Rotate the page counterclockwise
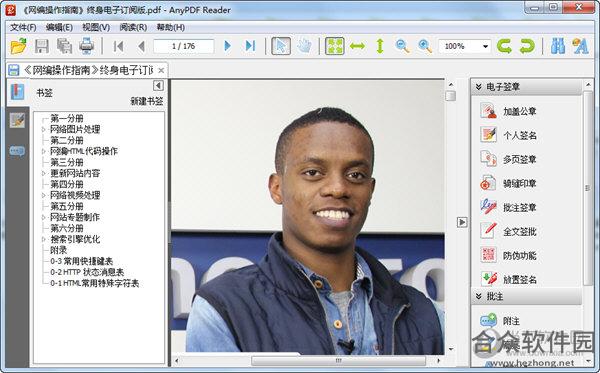The image size is (600, 373). coord(504,46)
